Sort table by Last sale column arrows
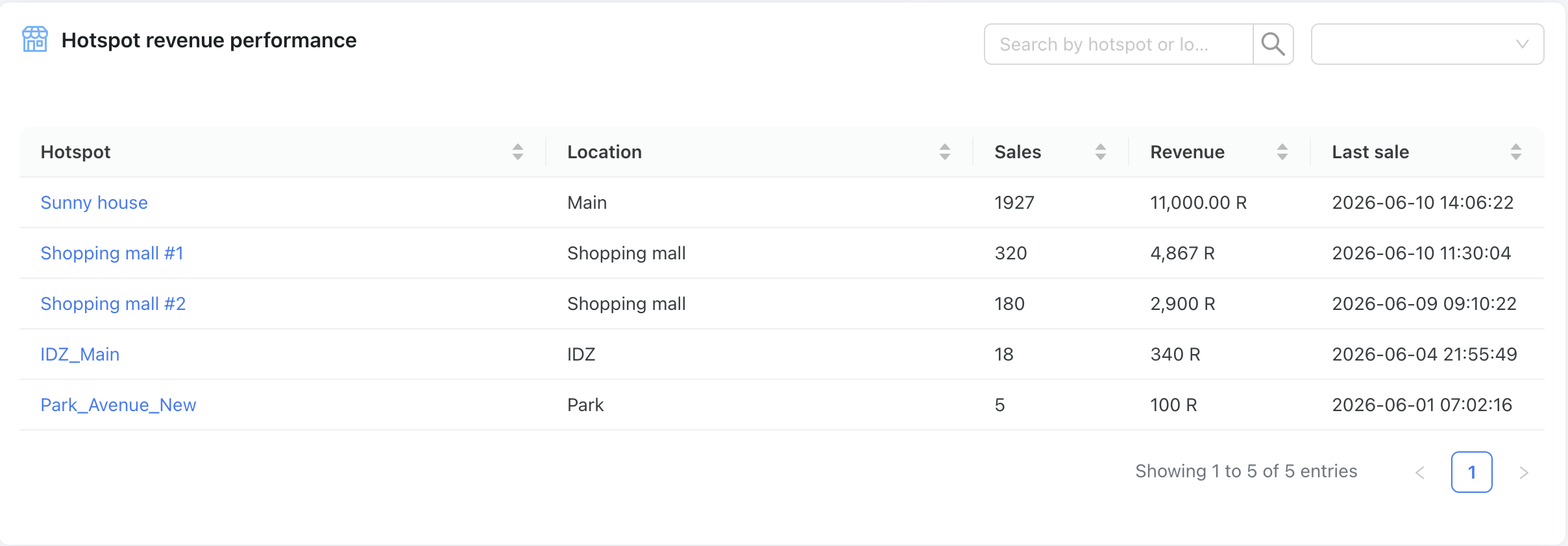The height and width of the screenshot is (546, 1568). [x=1516, y=152]
